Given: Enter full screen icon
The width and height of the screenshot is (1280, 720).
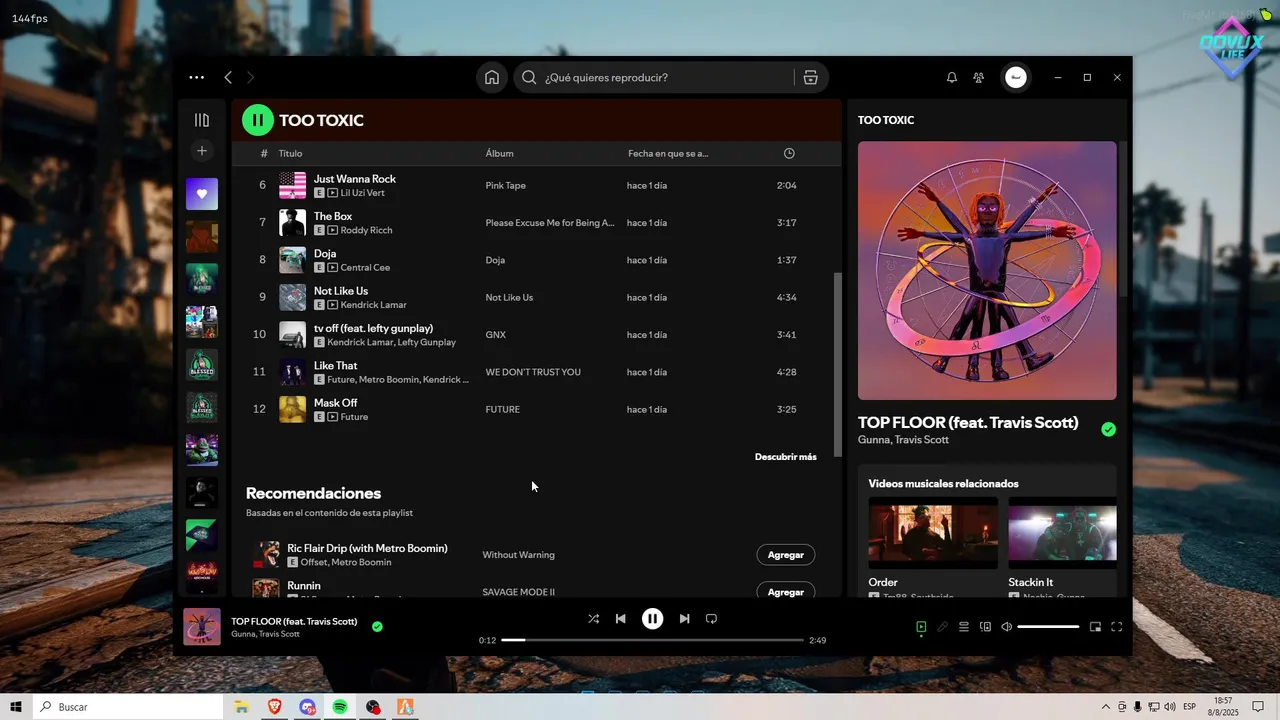Looking at the screenshot, I should [1117, 627].
